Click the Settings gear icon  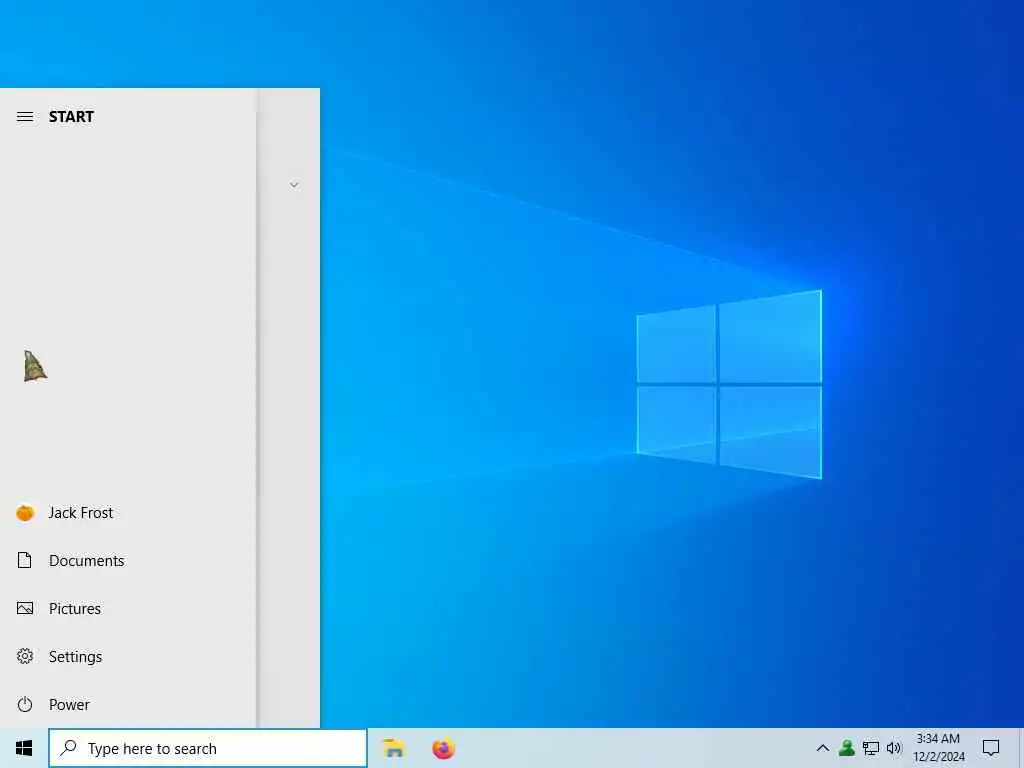25,656
